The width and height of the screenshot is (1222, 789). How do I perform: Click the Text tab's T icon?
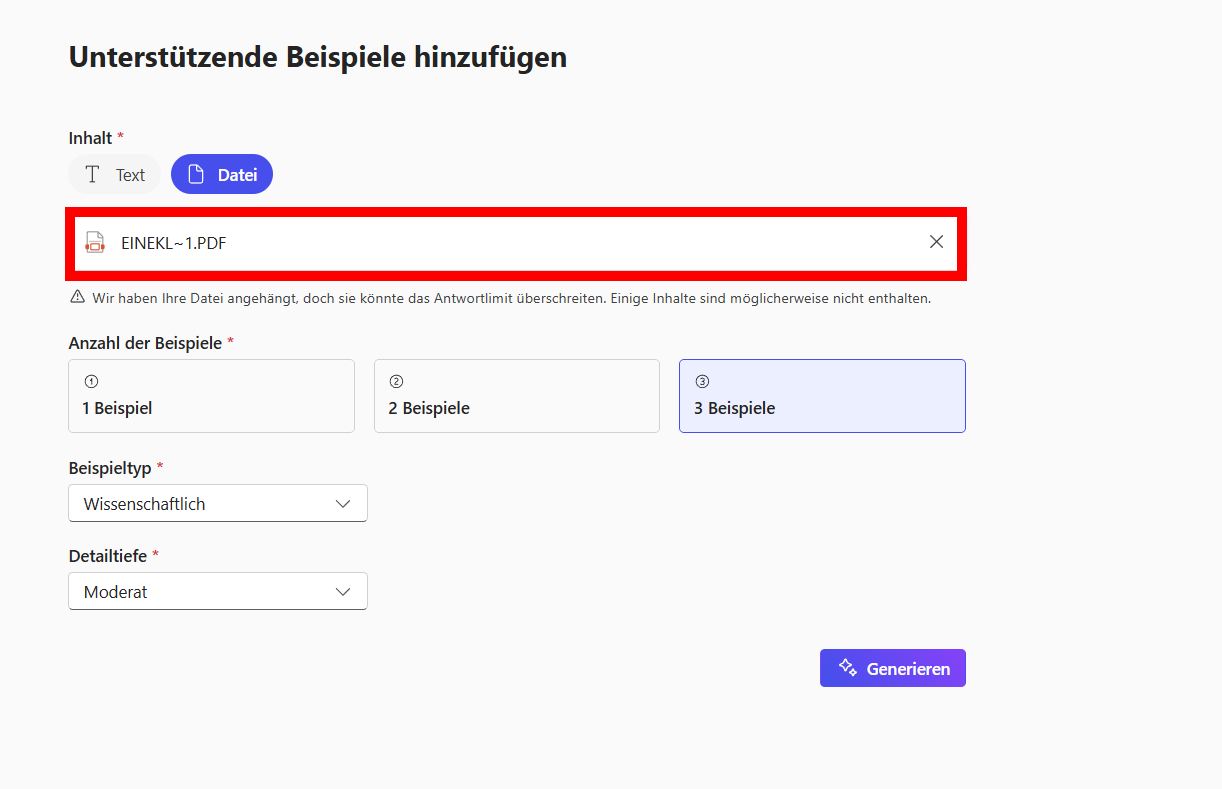[93, 175]
